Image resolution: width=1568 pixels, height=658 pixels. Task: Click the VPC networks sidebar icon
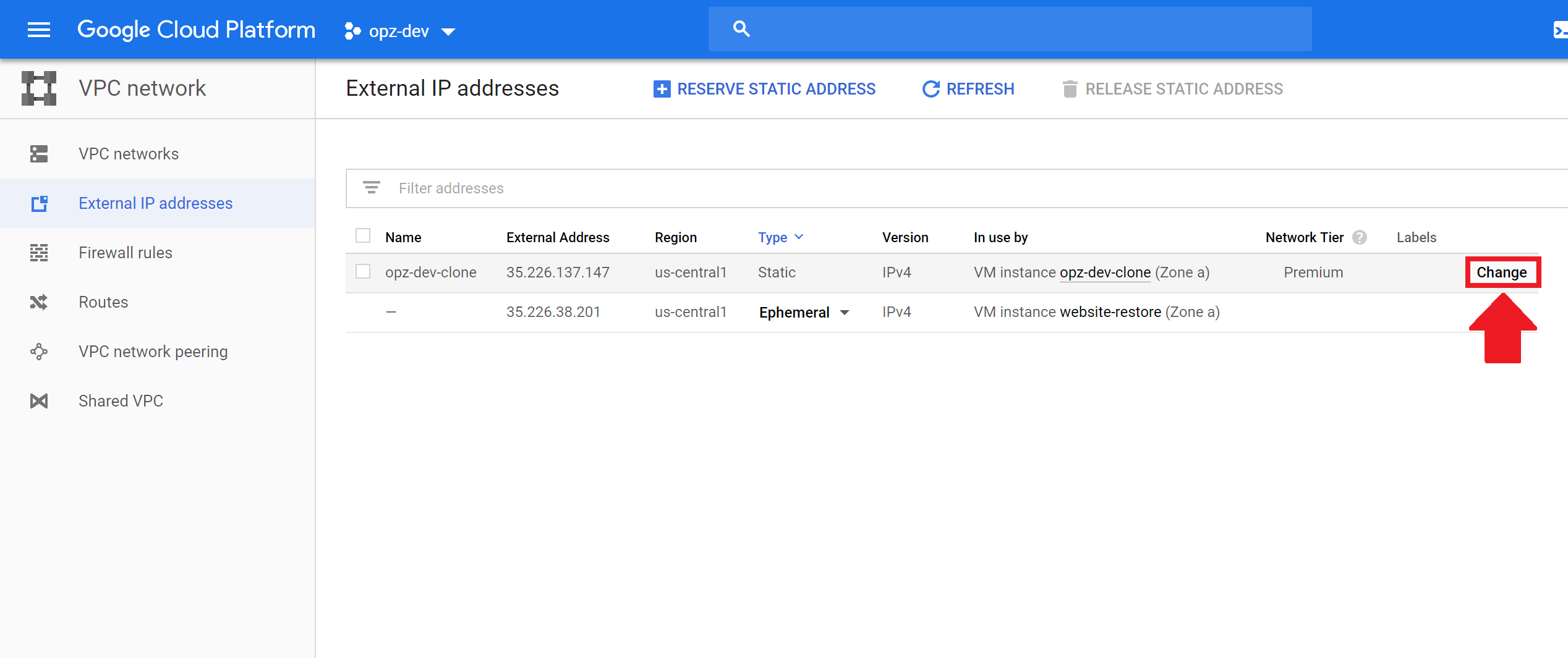(39, 154)
